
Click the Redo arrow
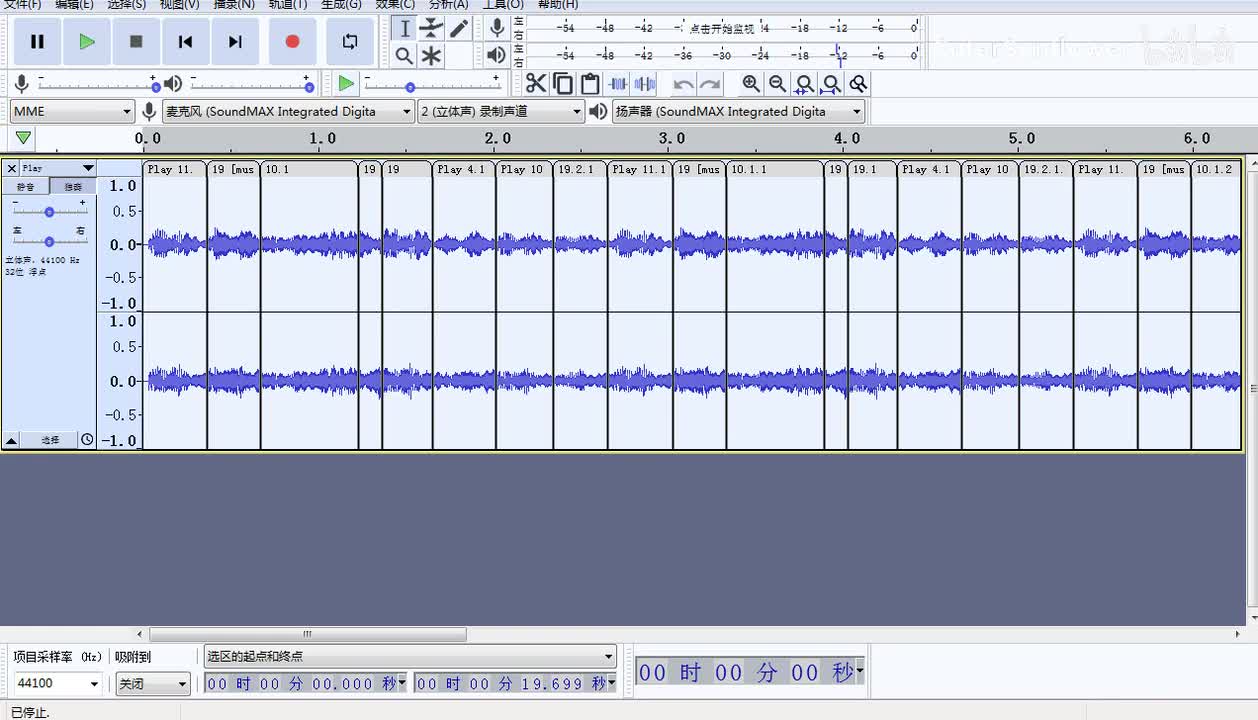coord(710,84)
